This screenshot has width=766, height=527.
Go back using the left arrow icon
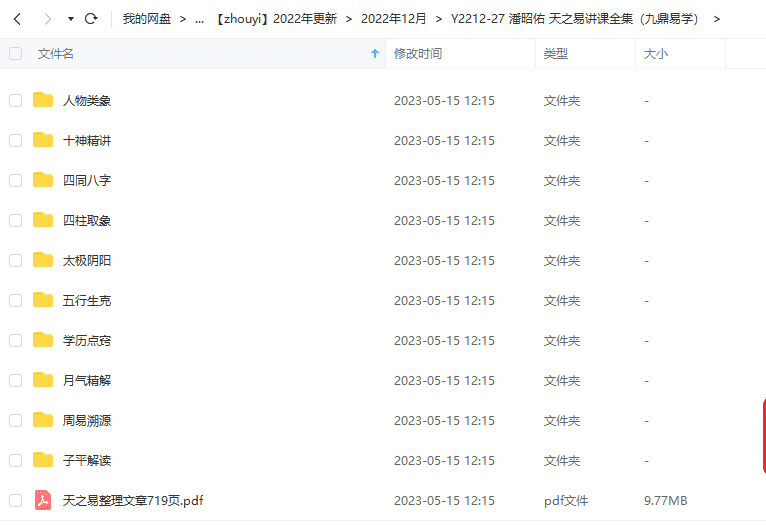18,19
